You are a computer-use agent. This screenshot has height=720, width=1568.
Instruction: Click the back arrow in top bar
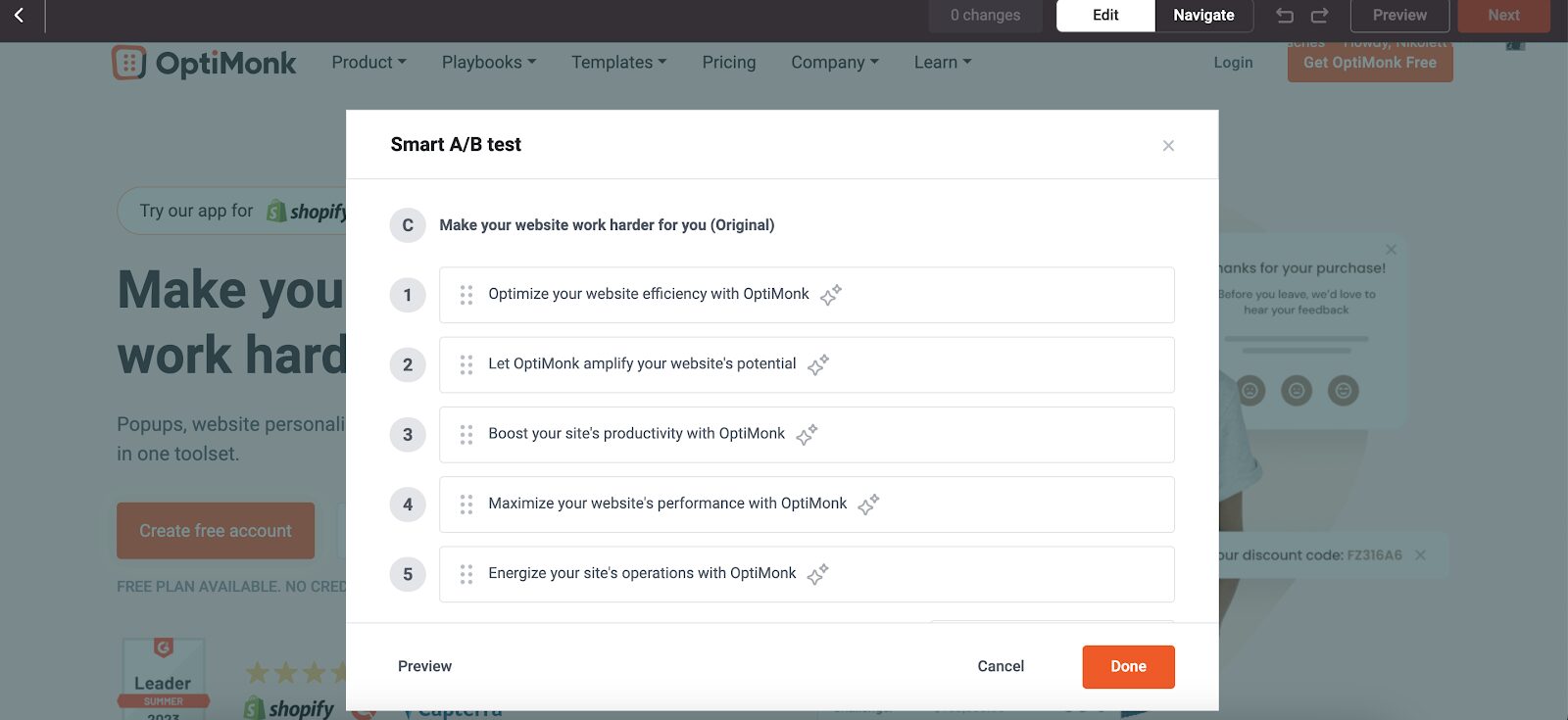[x=19, y=16]
